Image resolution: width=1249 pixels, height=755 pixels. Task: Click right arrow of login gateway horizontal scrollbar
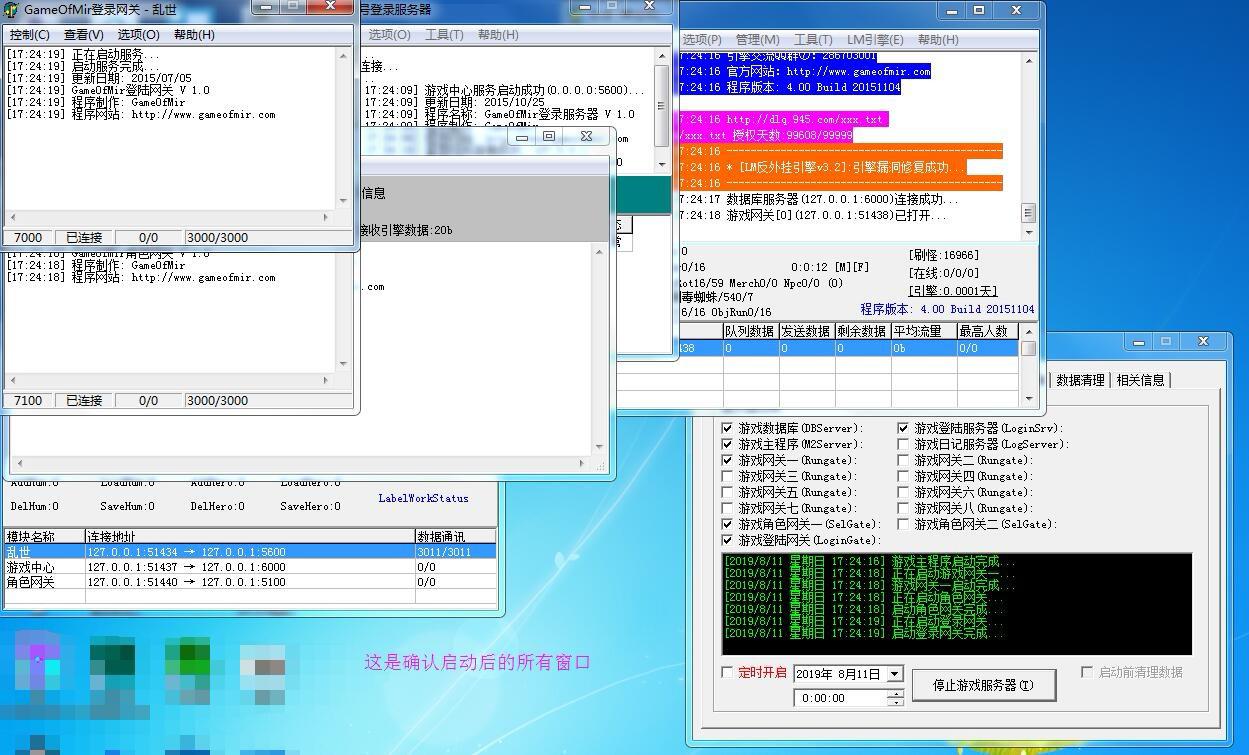(326, 217)
